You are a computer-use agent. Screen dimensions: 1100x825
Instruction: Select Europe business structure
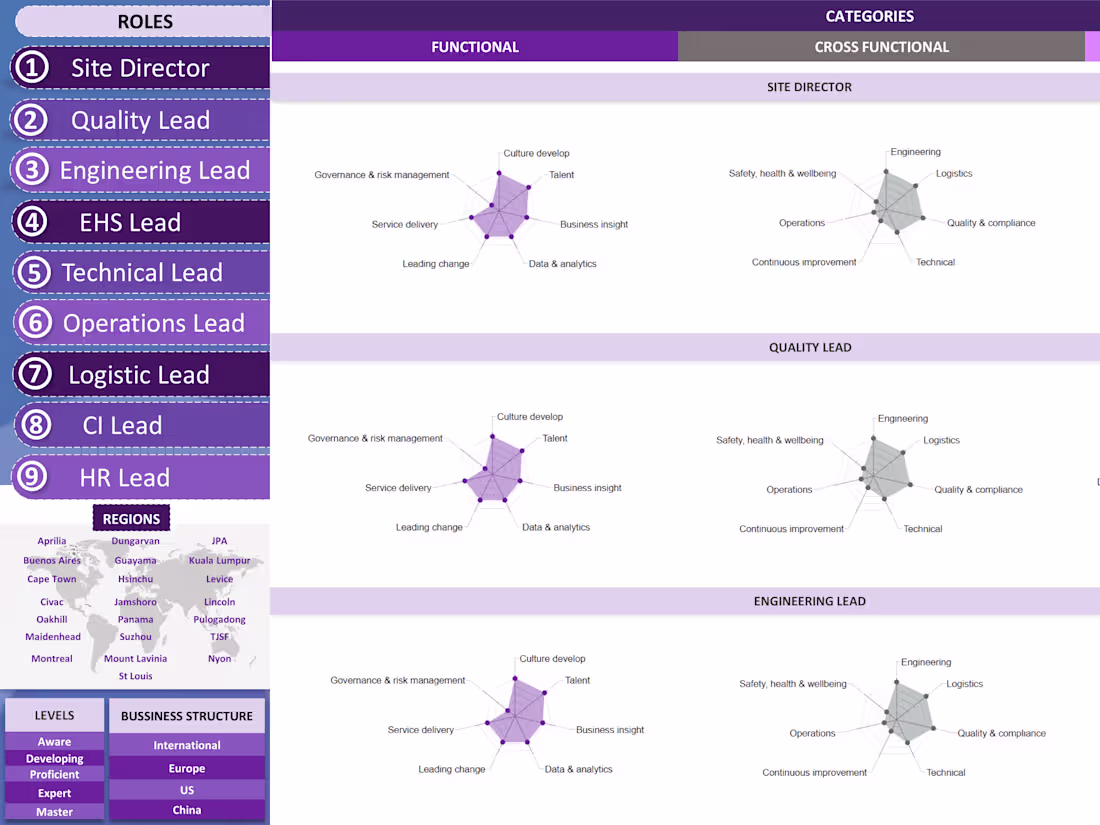click(187, 768)
